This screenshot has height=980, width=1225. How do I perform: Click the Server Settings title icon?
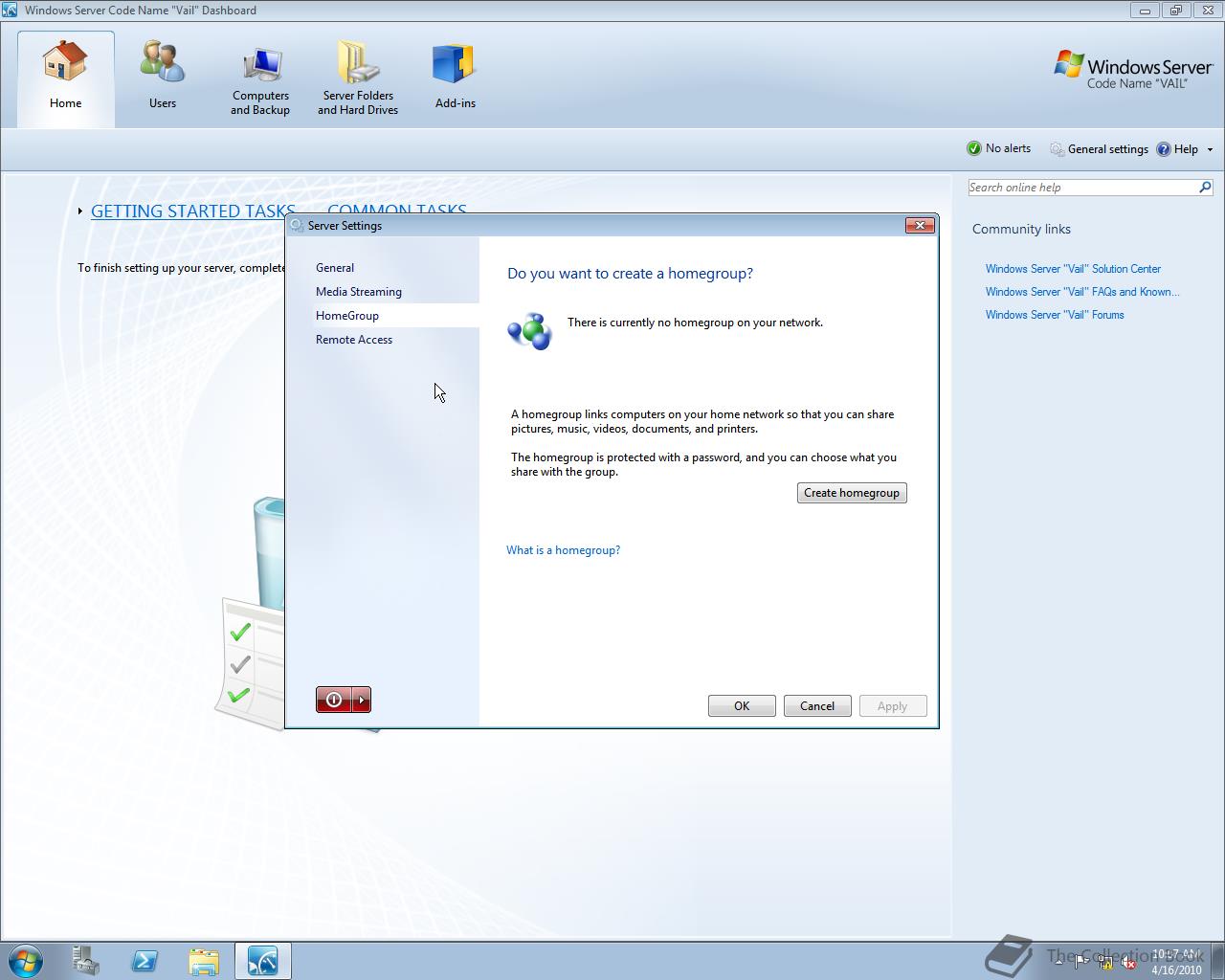coord(297,226)
